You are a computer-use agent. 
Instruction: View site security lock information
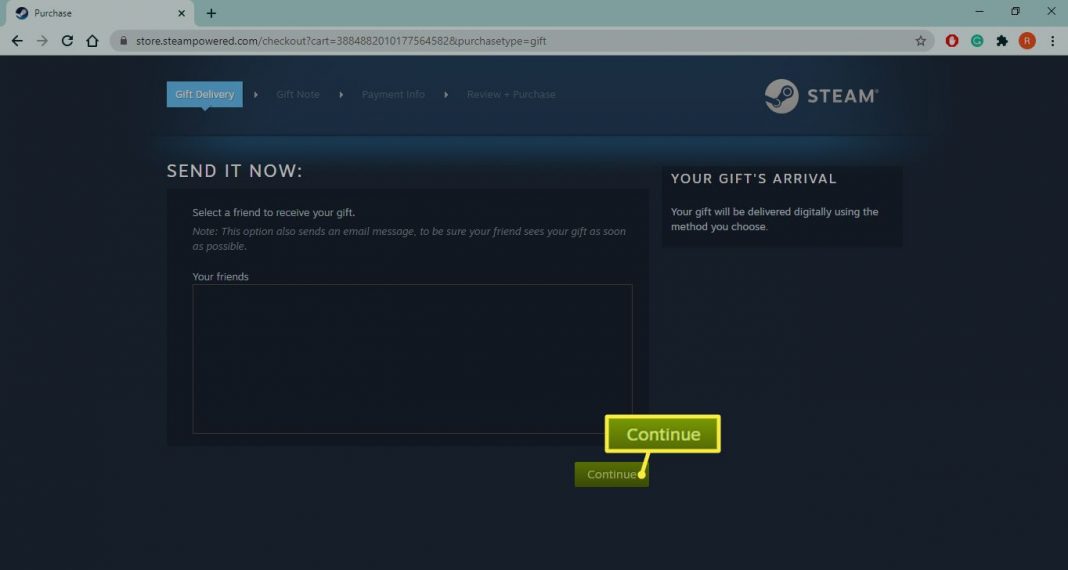[123, 41]
